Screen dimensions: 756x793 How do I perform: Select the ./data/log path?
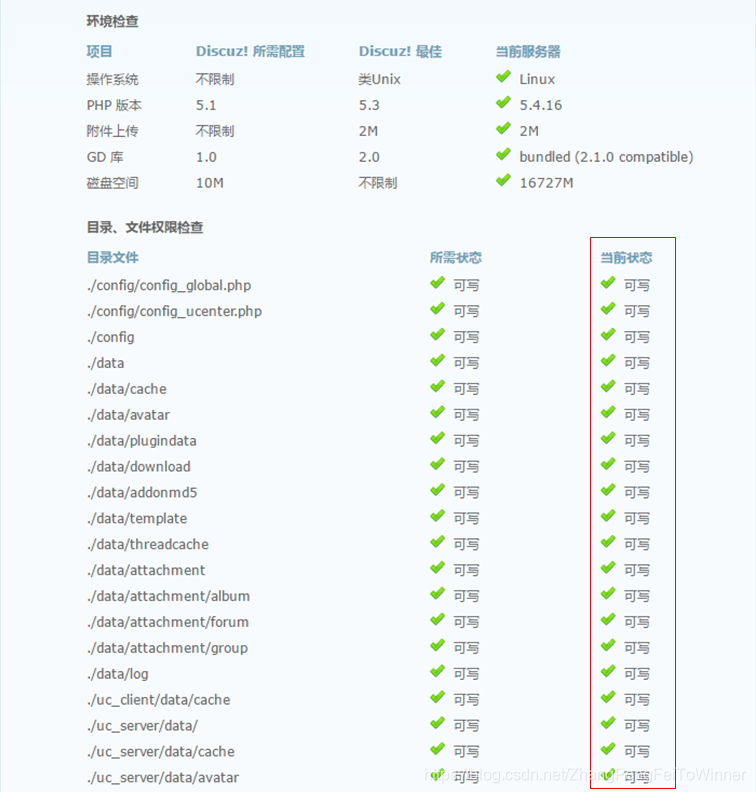(x=118, y=674)
